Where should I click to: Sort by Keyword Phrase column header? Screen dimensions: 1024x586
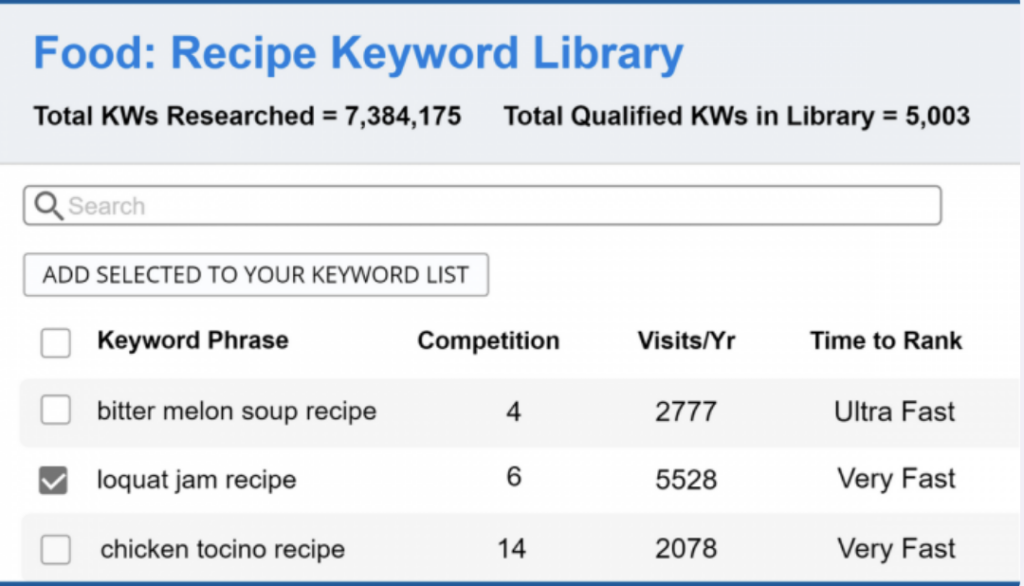tap(192, 340)
